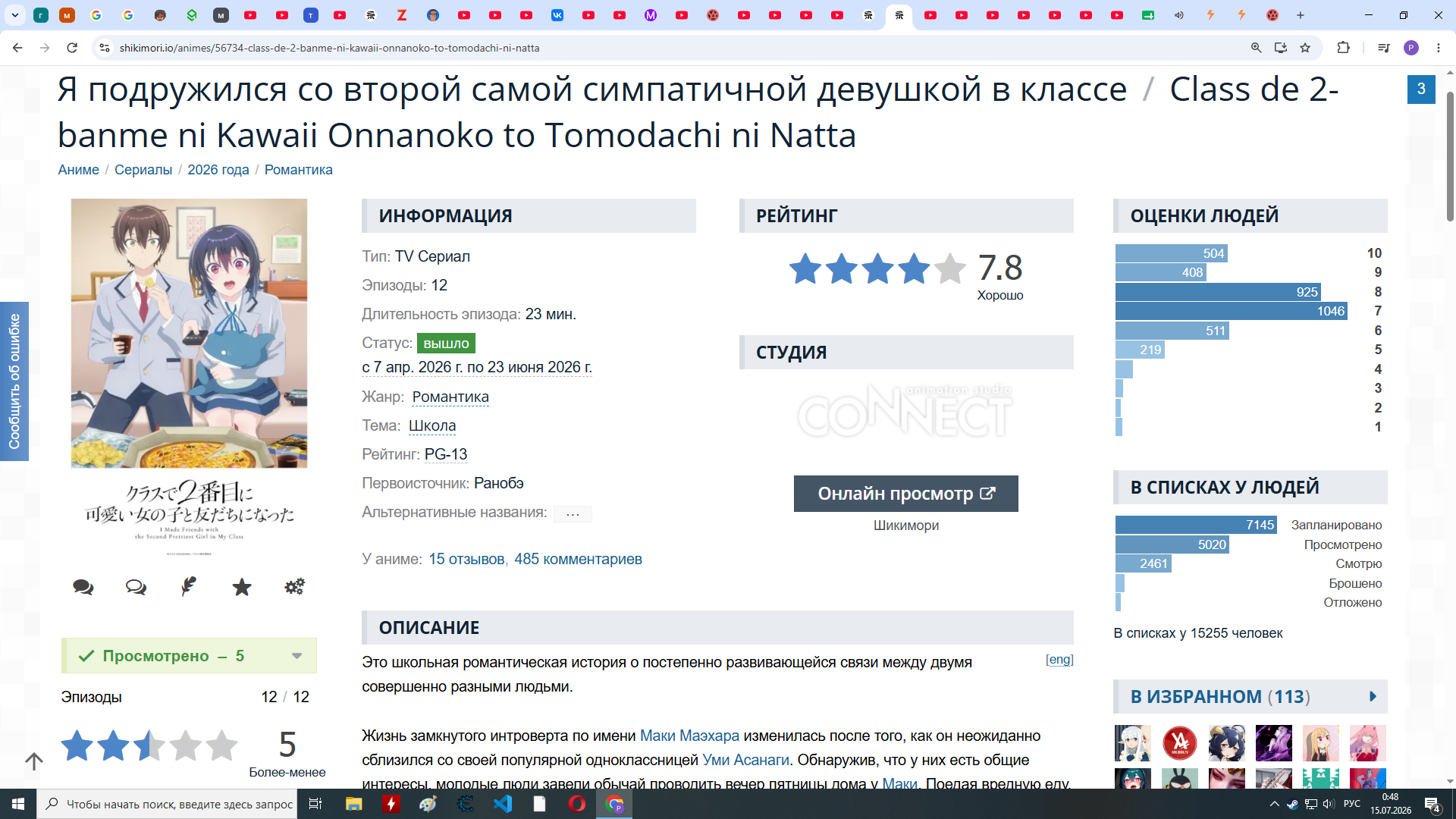The height and width of the screenshot is (819, 1456).
Task: Open the Connect studio logo
Action: pyautogui.click(x=905, y=411)
